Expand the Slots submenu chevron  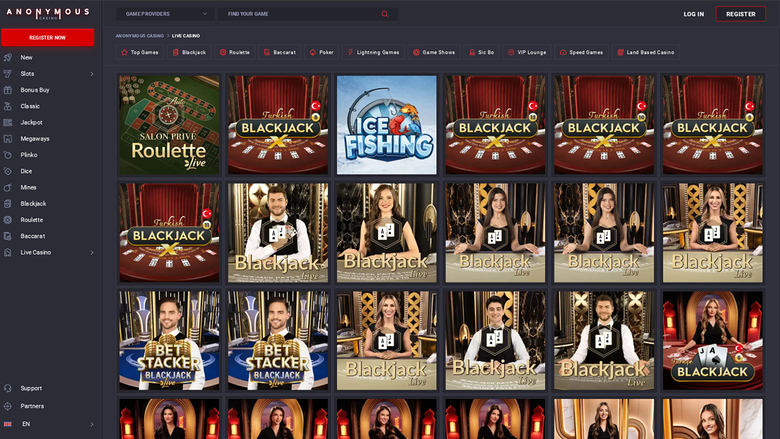pyautogui.click(x=92, y=74)
